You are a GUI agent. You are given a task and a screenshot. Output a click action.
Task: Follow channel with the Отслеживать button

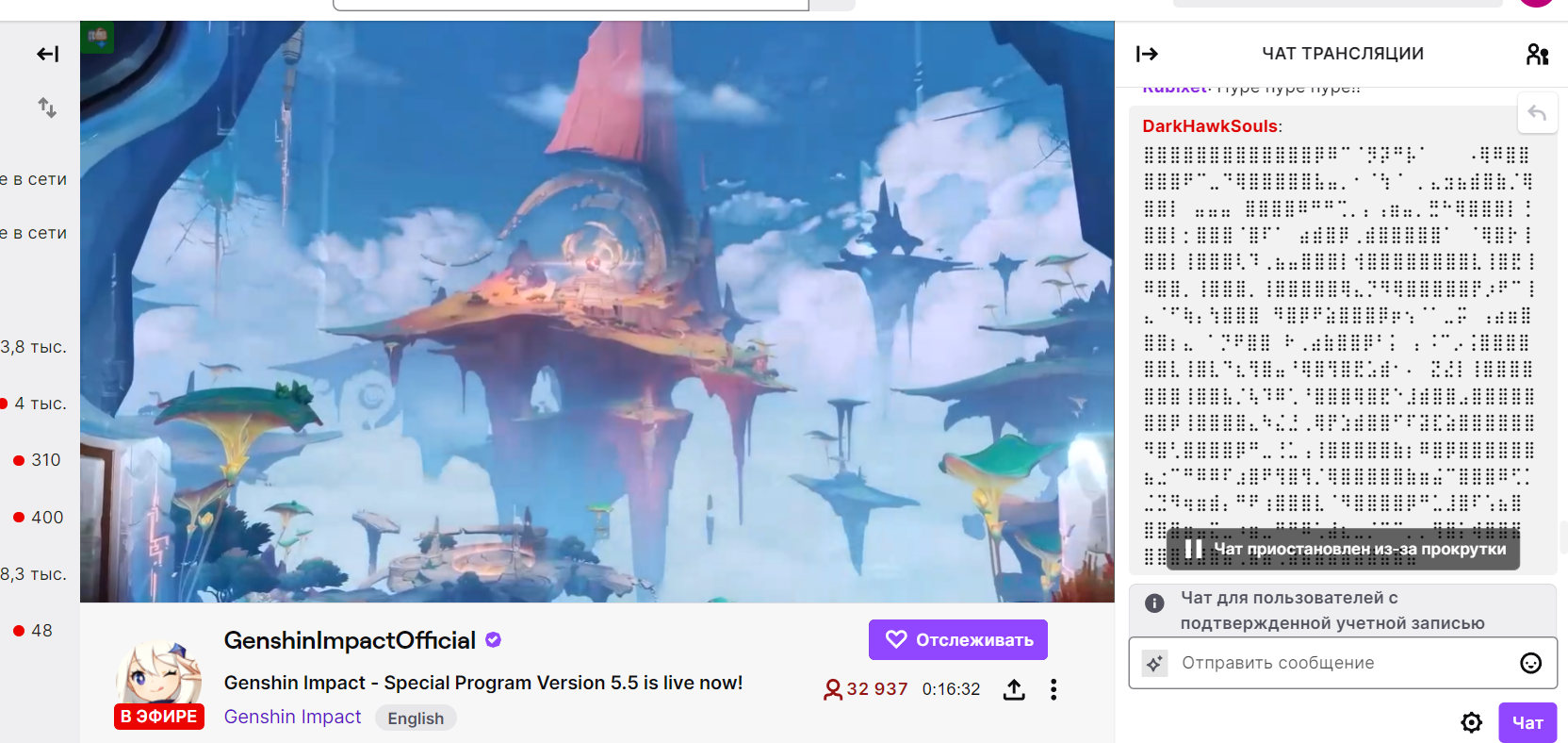[958, 639]
